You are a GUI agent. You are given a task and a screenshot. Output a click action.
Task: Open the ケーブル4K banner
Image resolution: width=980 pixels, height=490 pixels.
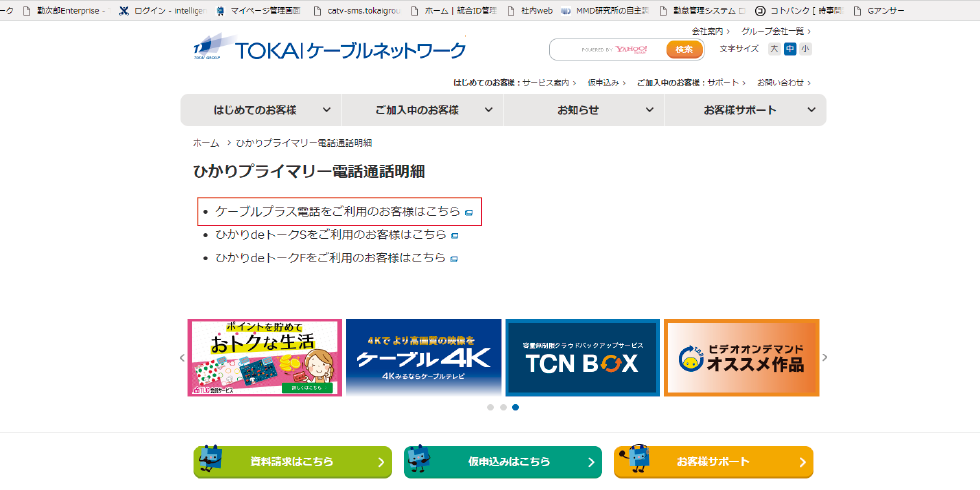[424, 358]
